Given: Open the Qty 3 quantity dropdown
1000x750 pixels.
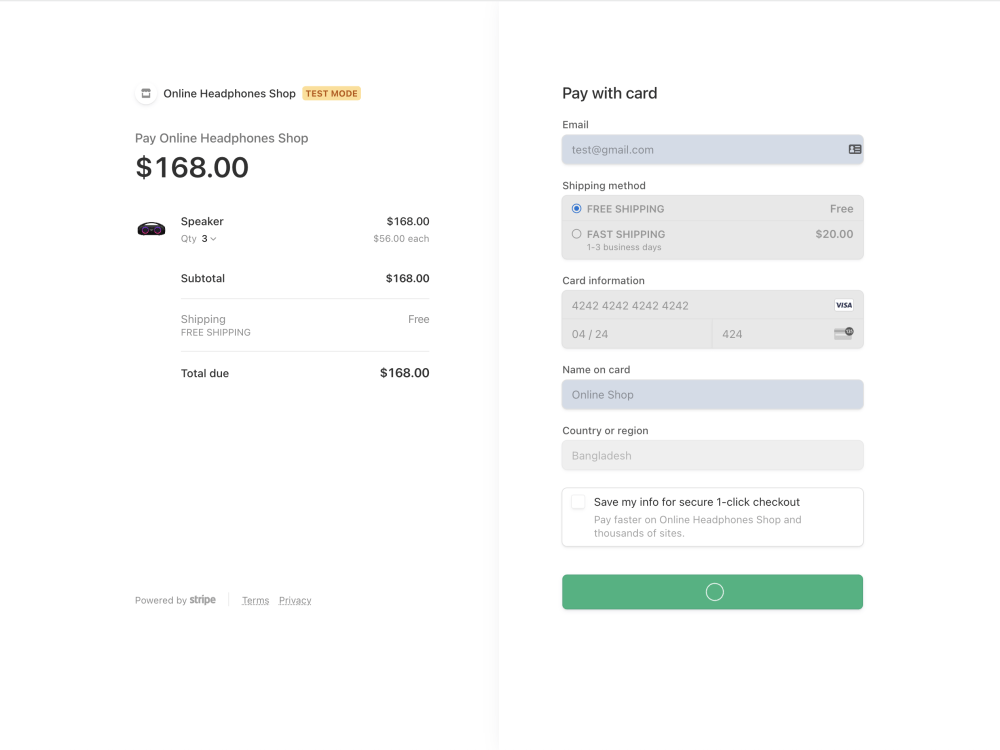Looking at the screenshot, I should point(209,239).
